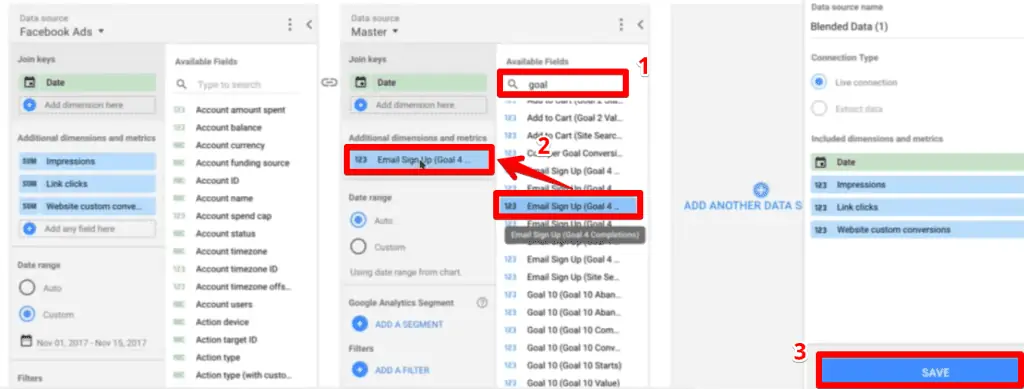Click calendar icon on Master's Date join key

point(360,83)
